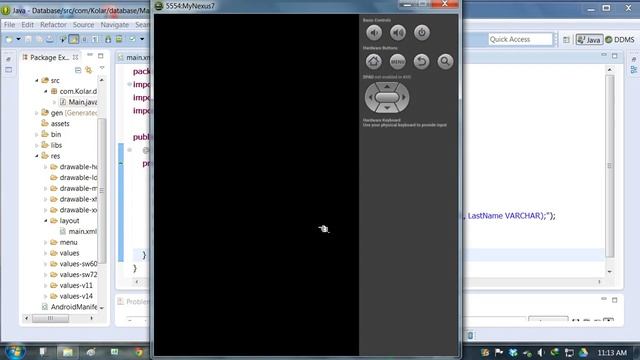Click the Package Explorer vertical scrollbar
640x360 pixels.
click(102, 191)
